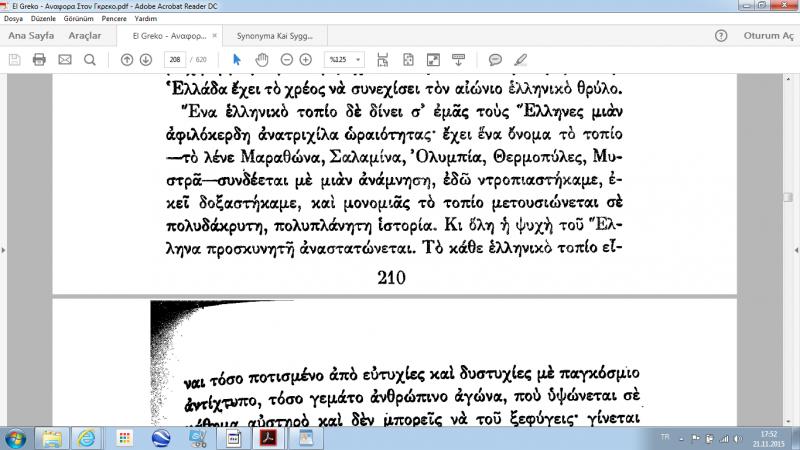Open the Görünüm menu
Viewport: 800px width, 450px height.
click(79, 18)
